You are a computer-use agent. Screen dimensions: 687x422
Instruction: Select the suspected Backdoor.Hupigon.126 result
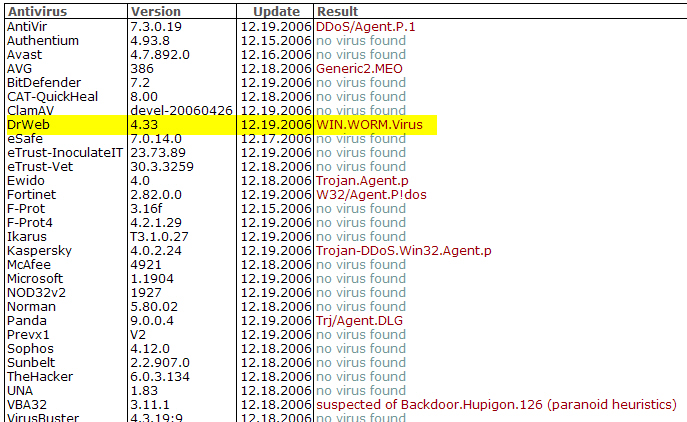pos(496,405)
